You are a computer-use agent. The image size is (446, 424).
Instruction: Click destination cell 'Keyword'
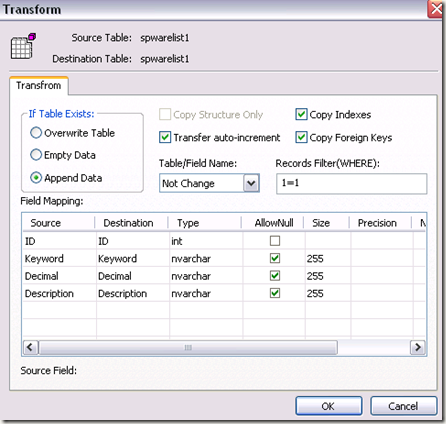[133, 258]
